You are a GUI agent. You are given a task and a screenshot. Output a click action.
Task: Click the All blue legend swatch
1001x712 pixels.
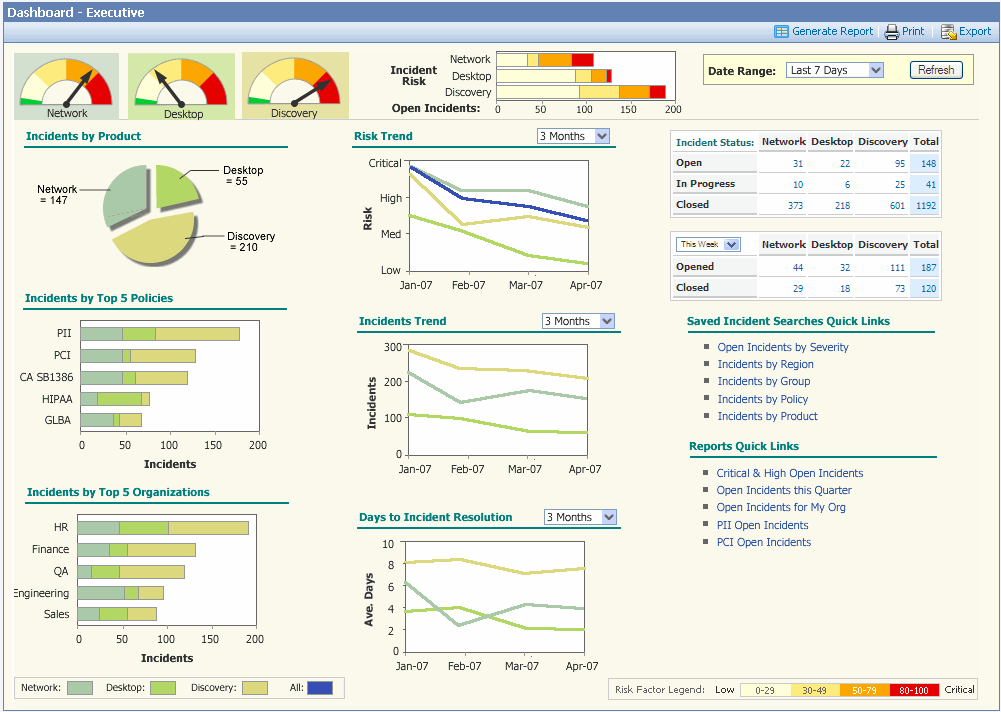point(319,688)
